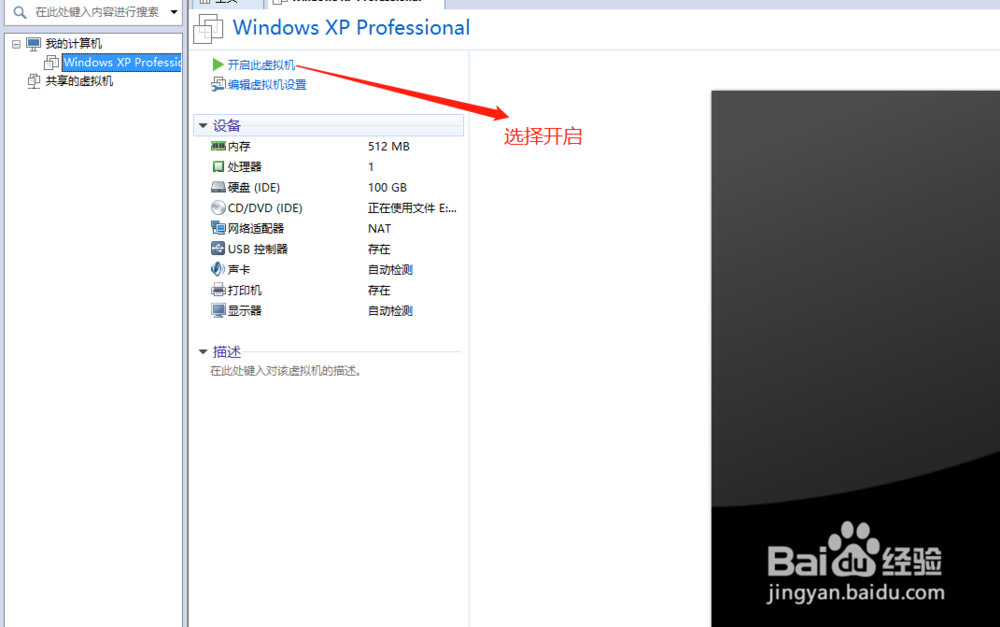Click the VM screen preview thumbnail
Screen dimensions: 1000x627
856,358
